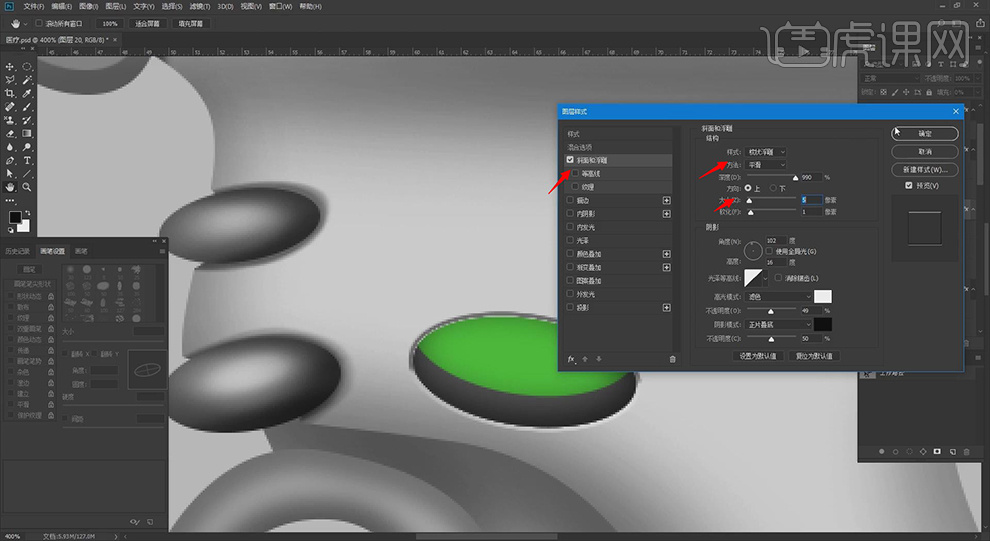Image resolution: width=990 pixels, height=541 pixels.
Task: Select the Pen tool
Action: [10, 160]
